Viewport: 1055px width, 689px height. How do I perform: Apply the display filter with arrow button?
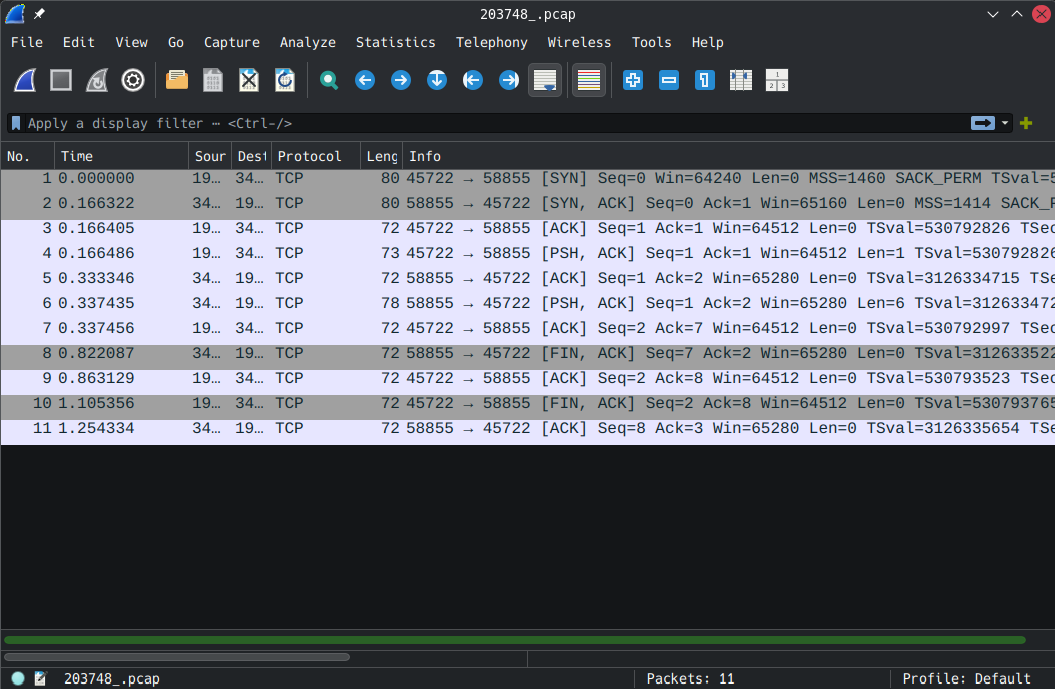point(983,123)
